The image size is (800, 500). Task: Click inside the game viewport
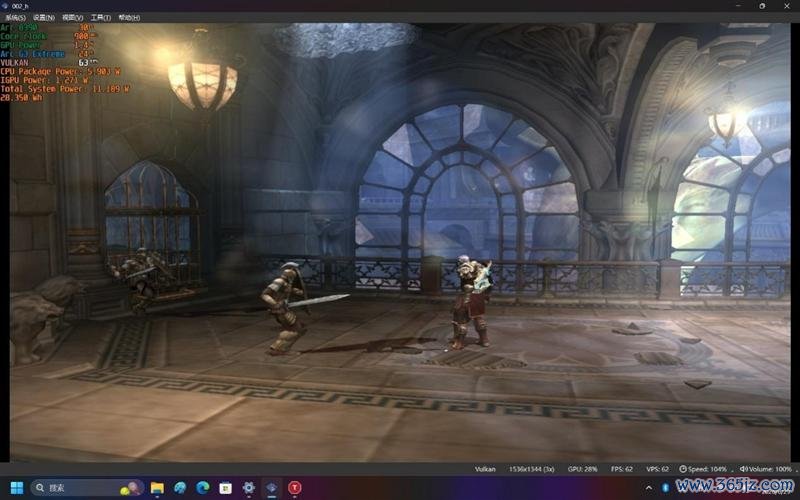(x=400, y=242)
